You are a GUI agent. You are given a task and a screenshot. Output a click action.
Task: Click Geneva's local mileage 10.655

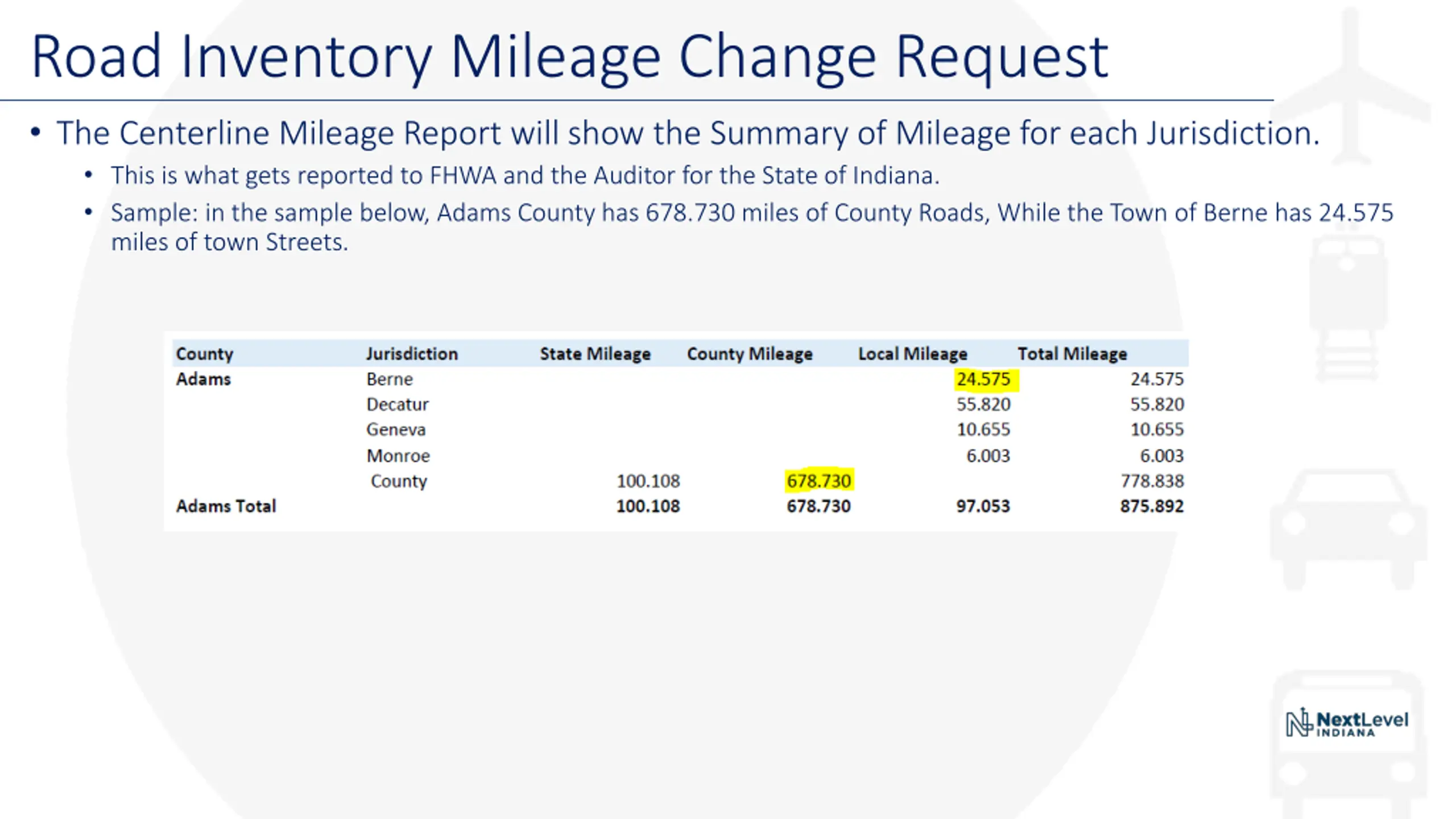(x=983, y=429)
